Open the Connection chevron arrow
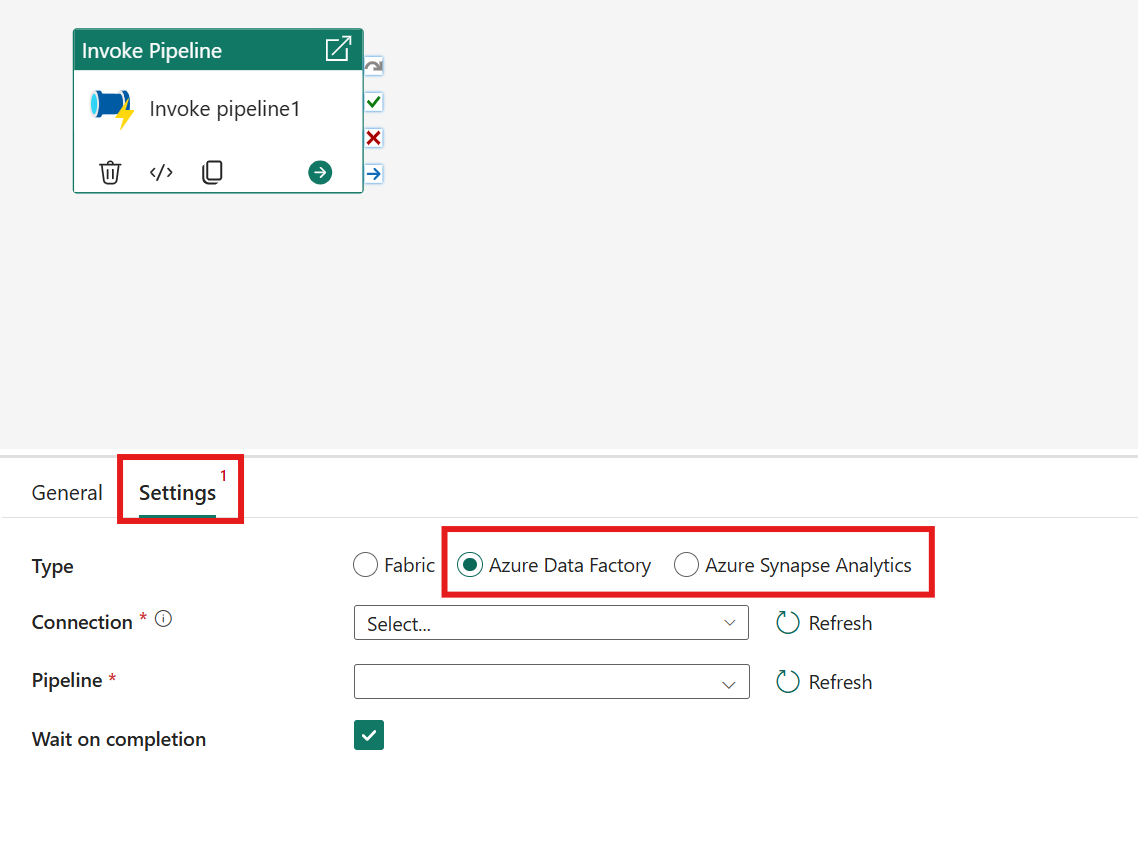Viewport: 1138px width, 862px height. tap(729, 622)
